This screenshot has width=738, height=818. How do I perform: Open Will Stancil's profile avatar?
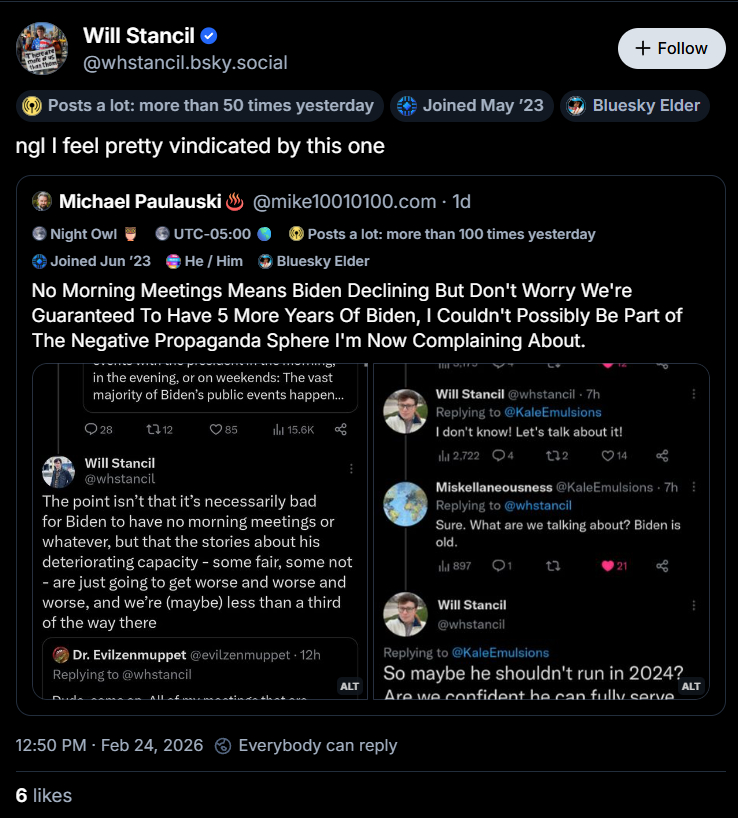point(42,49)
